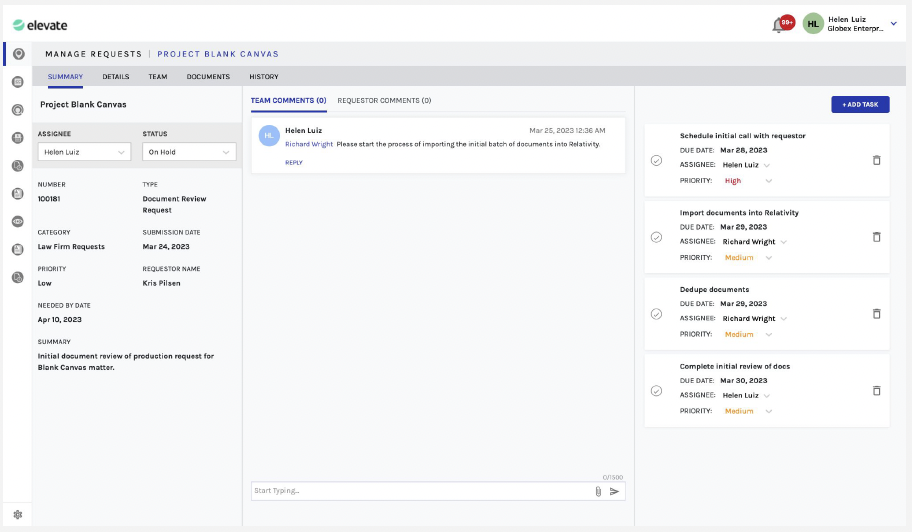
Task: Reply to Helen Luiz's comment
Action: click(x=294, y=163)
